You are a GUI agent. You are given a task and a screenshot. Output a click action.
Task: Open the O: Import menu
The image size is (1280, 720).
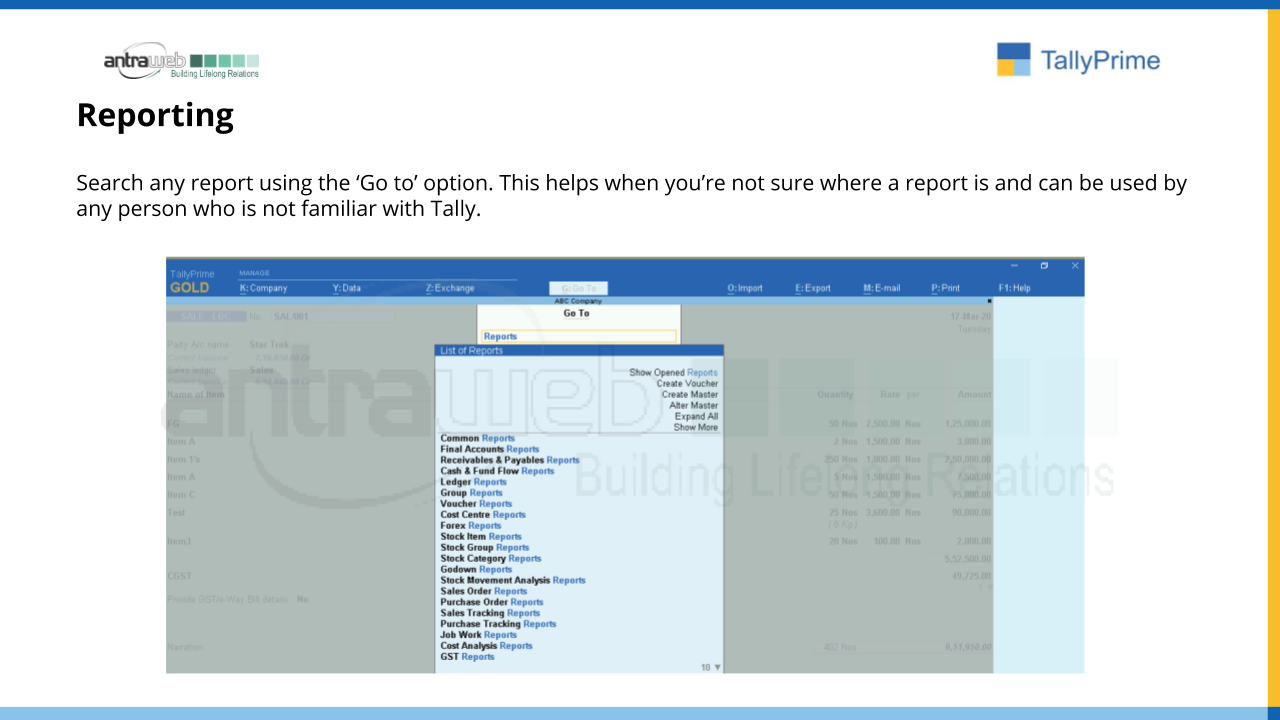pyautogui.click(x=745, y=288)
